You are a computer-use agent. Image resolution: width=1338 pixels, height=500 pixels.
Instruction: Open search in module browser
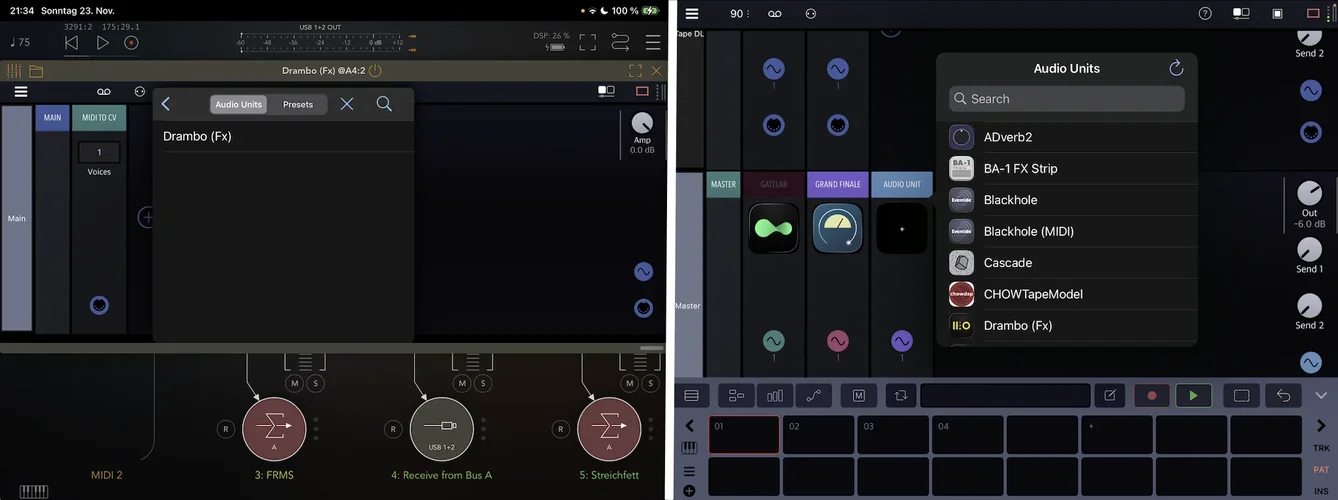click(x=384, y=104)
